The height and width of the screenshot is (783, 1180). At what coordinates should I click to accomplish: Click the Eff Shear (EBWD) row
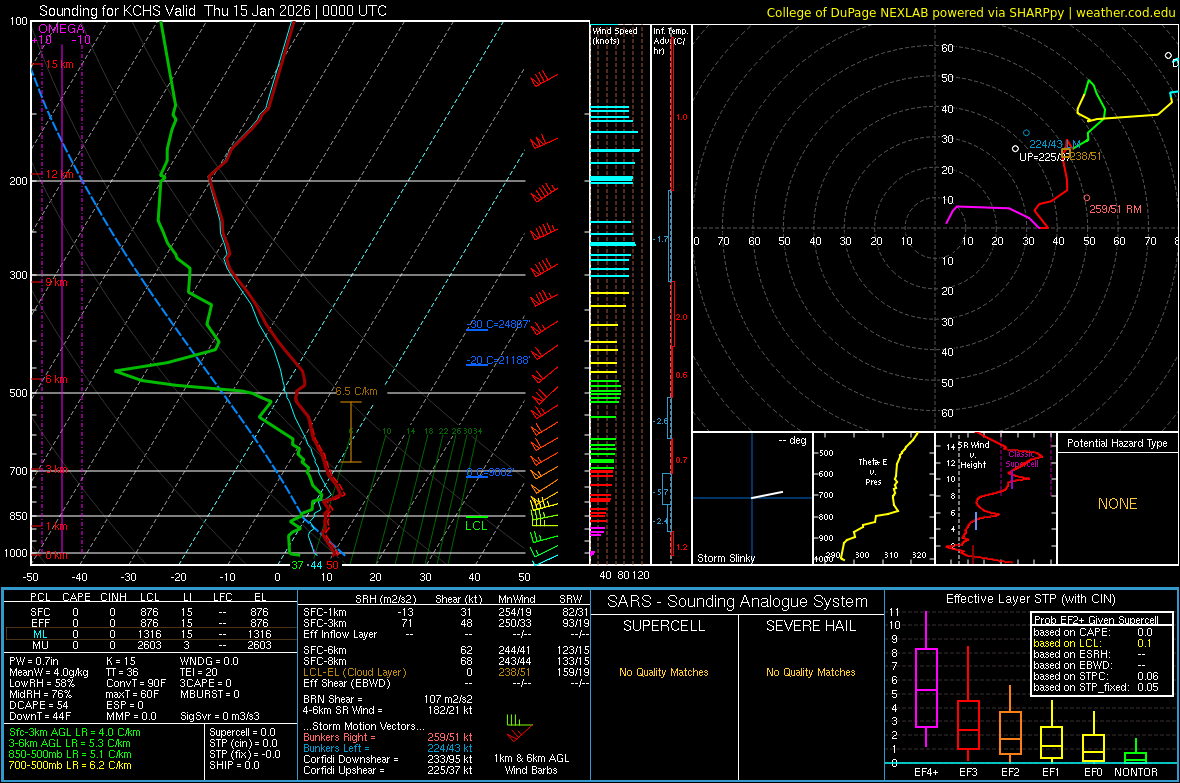446,684
